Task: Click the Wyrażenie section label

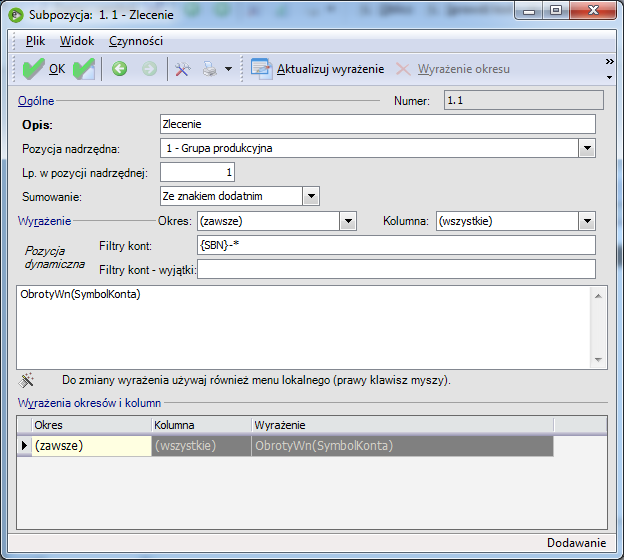Action: tap(45, 221)
